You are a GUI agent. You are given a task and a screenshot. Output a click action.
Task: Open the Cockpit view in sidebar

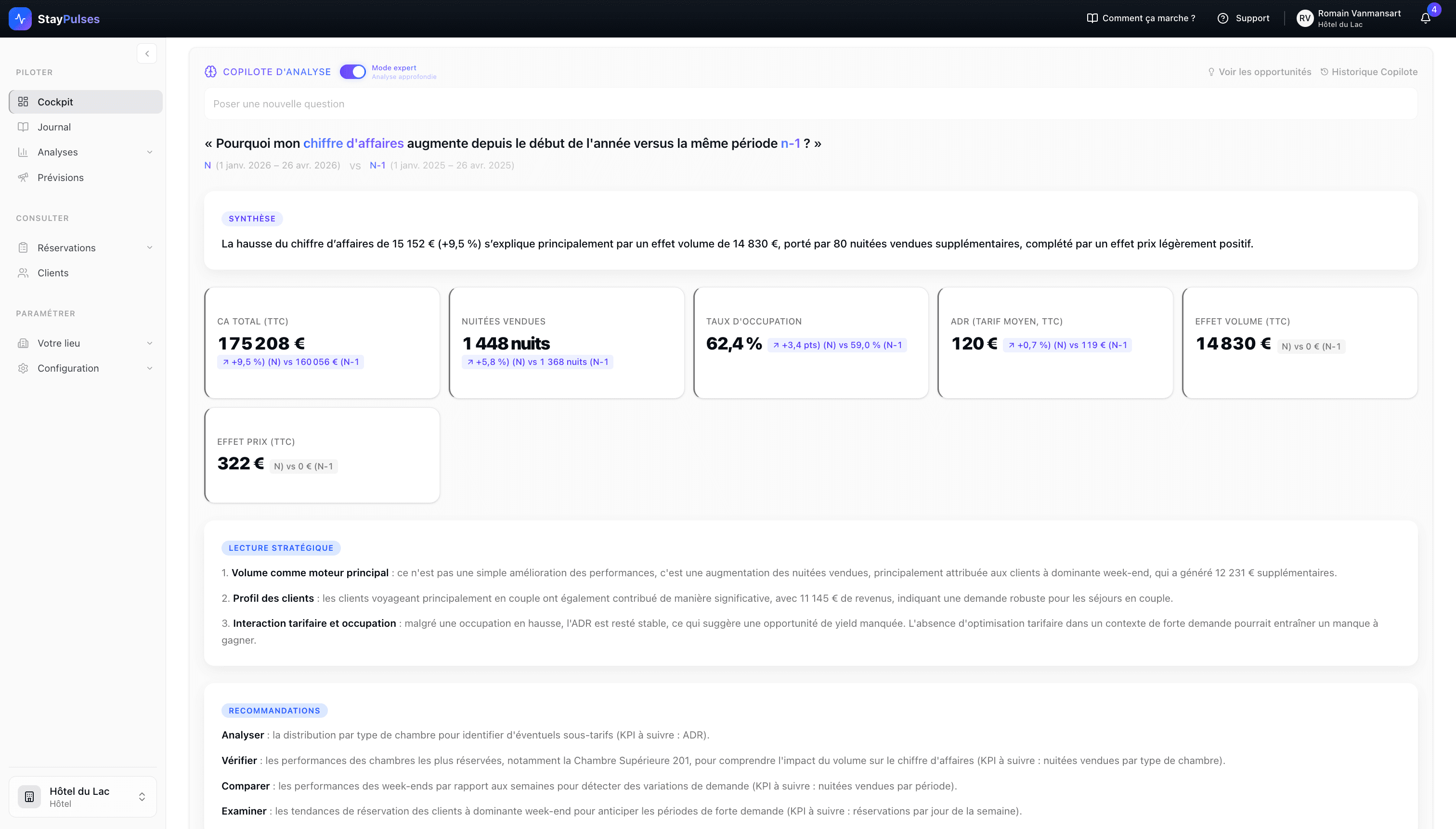click(x=55, y=102)
